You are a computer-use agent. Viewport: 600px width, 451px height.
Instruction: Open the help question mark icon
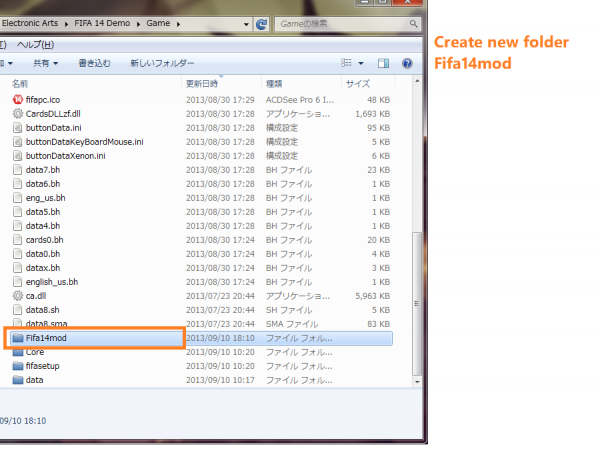click(407, 63)
